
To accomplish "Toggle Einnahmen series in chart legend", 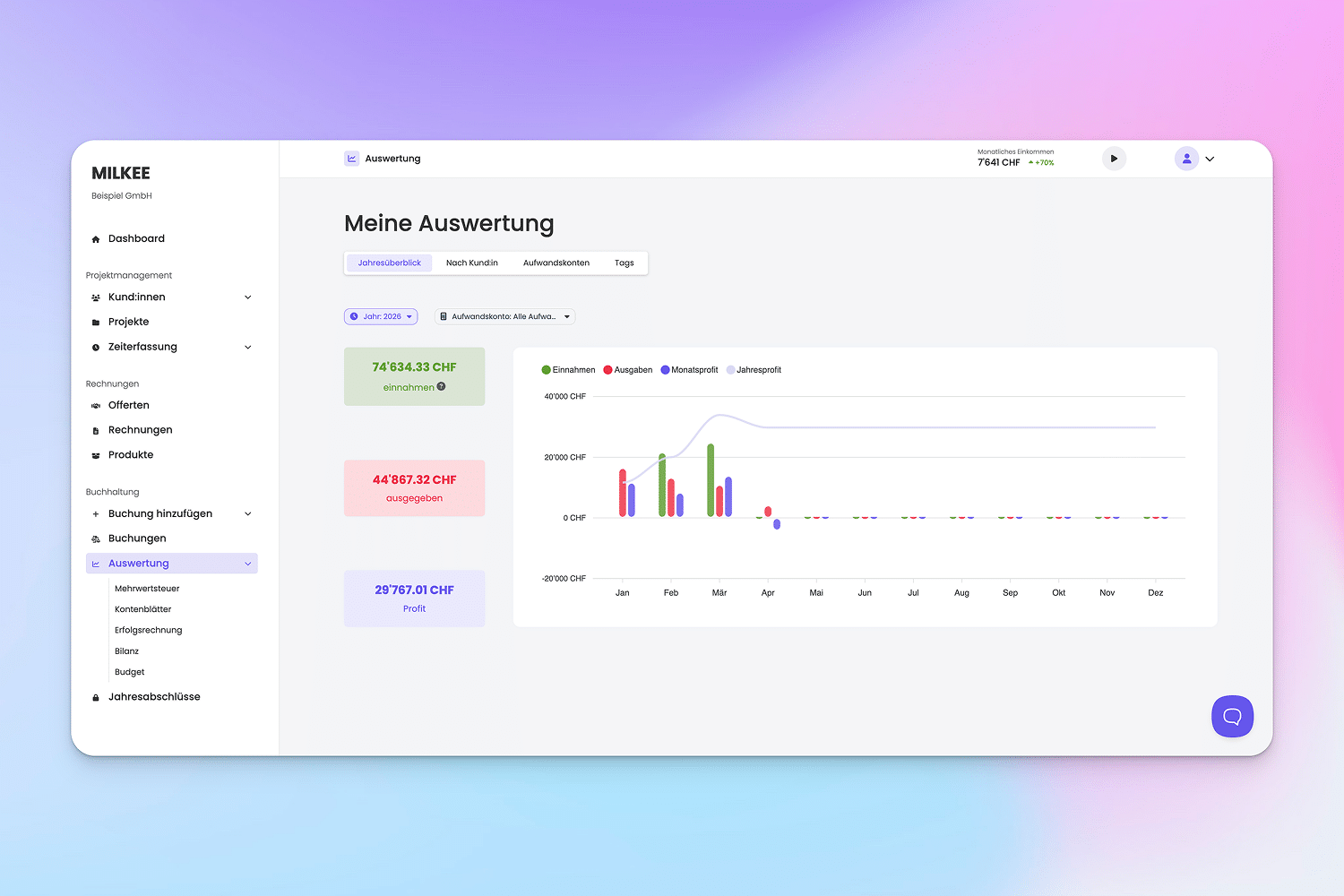I will [569, 370].
